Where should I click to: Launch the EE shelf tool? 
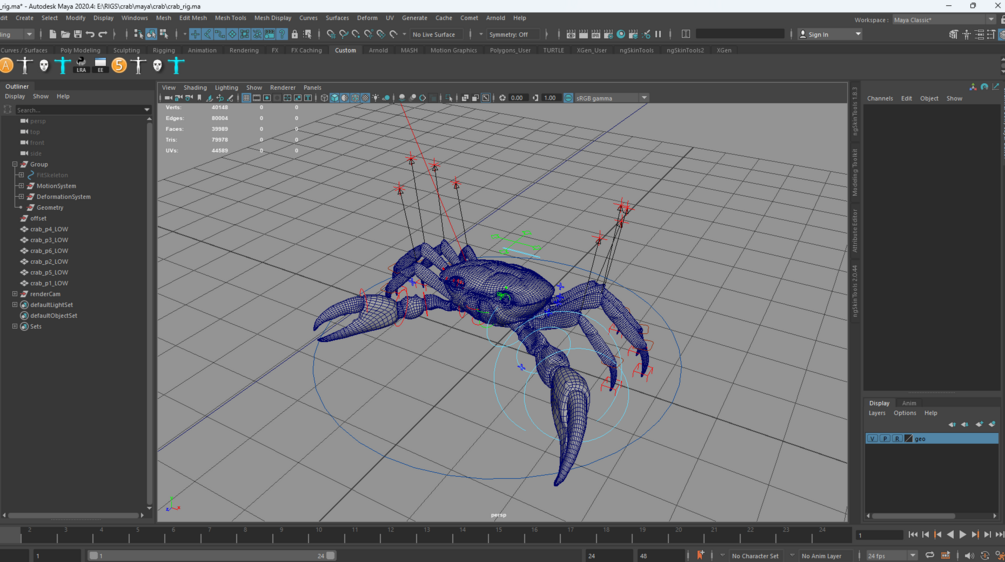coord(100,65)
